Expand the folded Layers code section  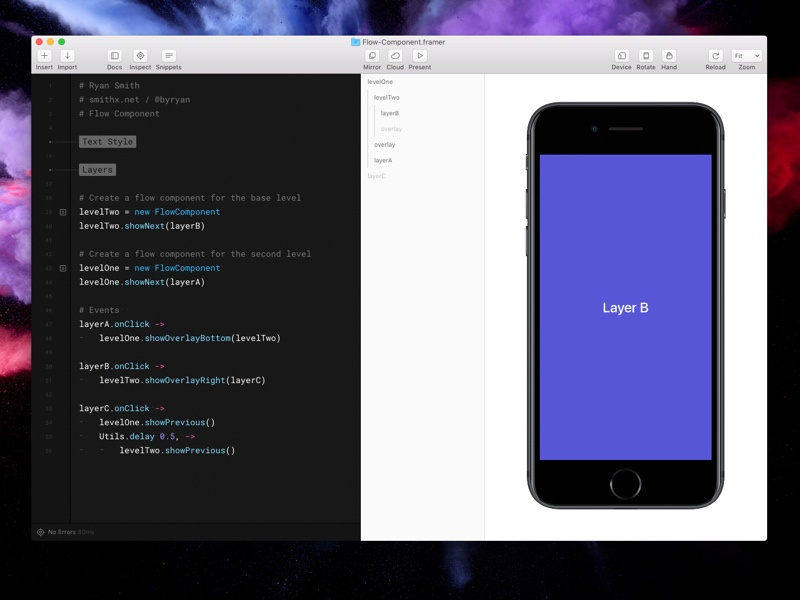click(97, 170)
